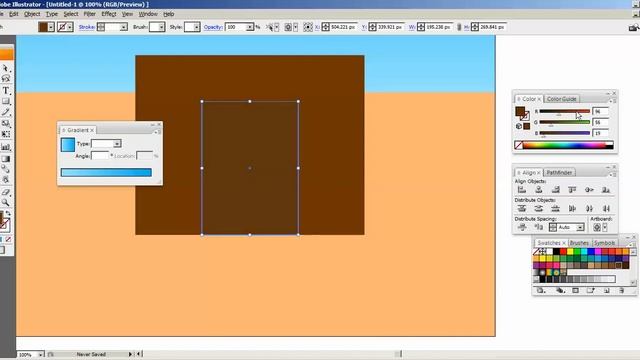Open the Style dropdown
This screenshot has width=640, height=360.
(196, 27)
